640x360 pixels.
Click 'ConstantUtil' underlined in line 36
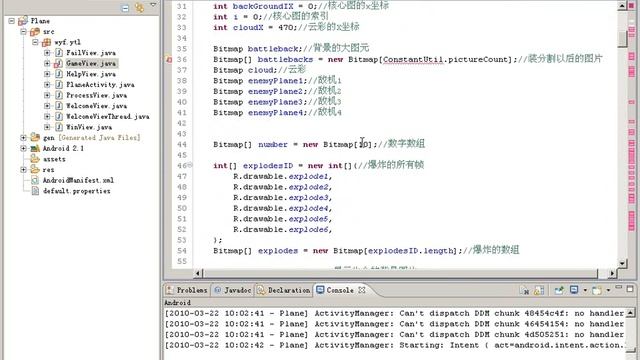[413, 60]
